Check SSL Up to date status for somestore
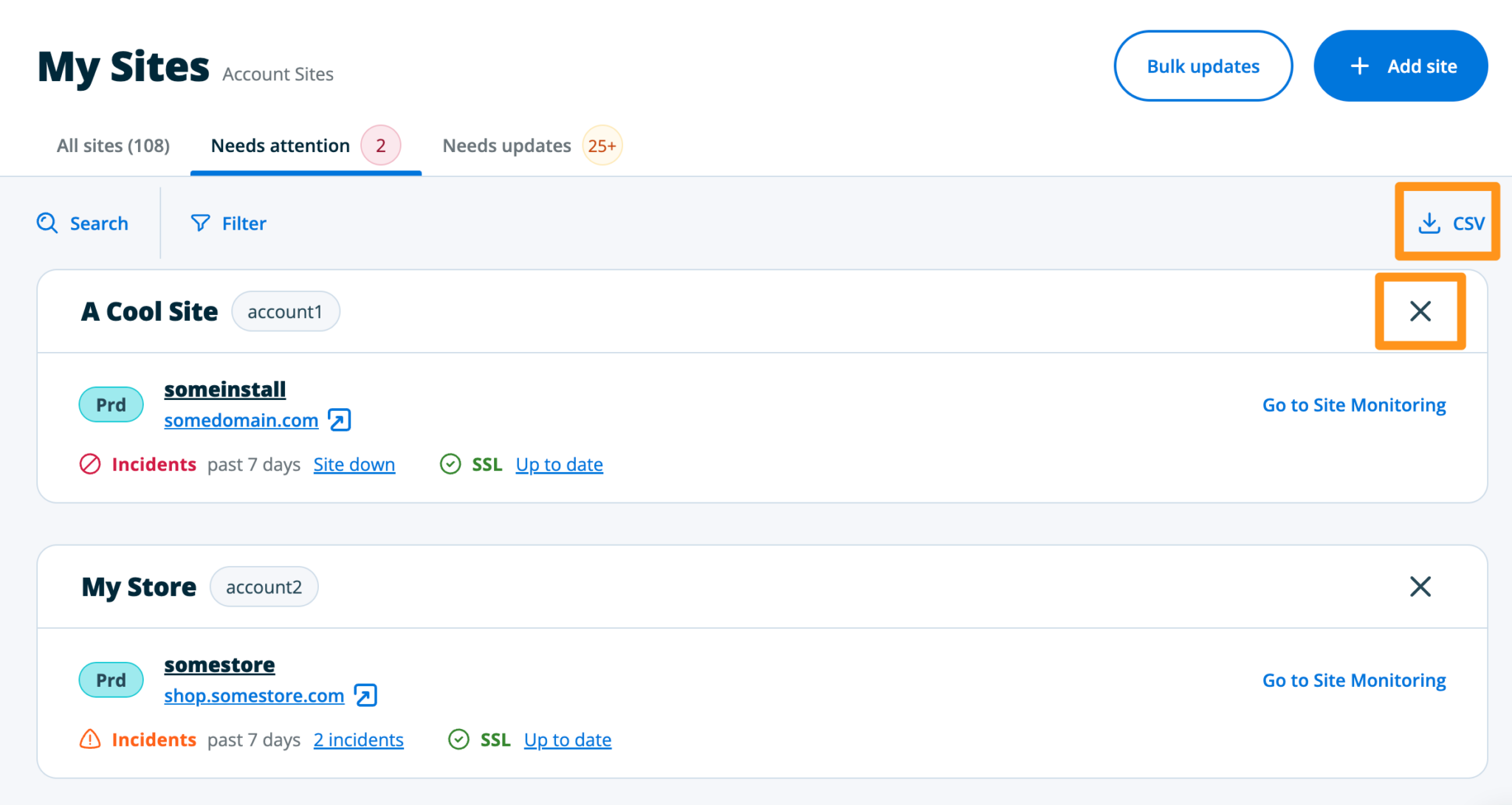Image resolution: width=1512 pixels, height=805 pixels. [x=567, y=739]
